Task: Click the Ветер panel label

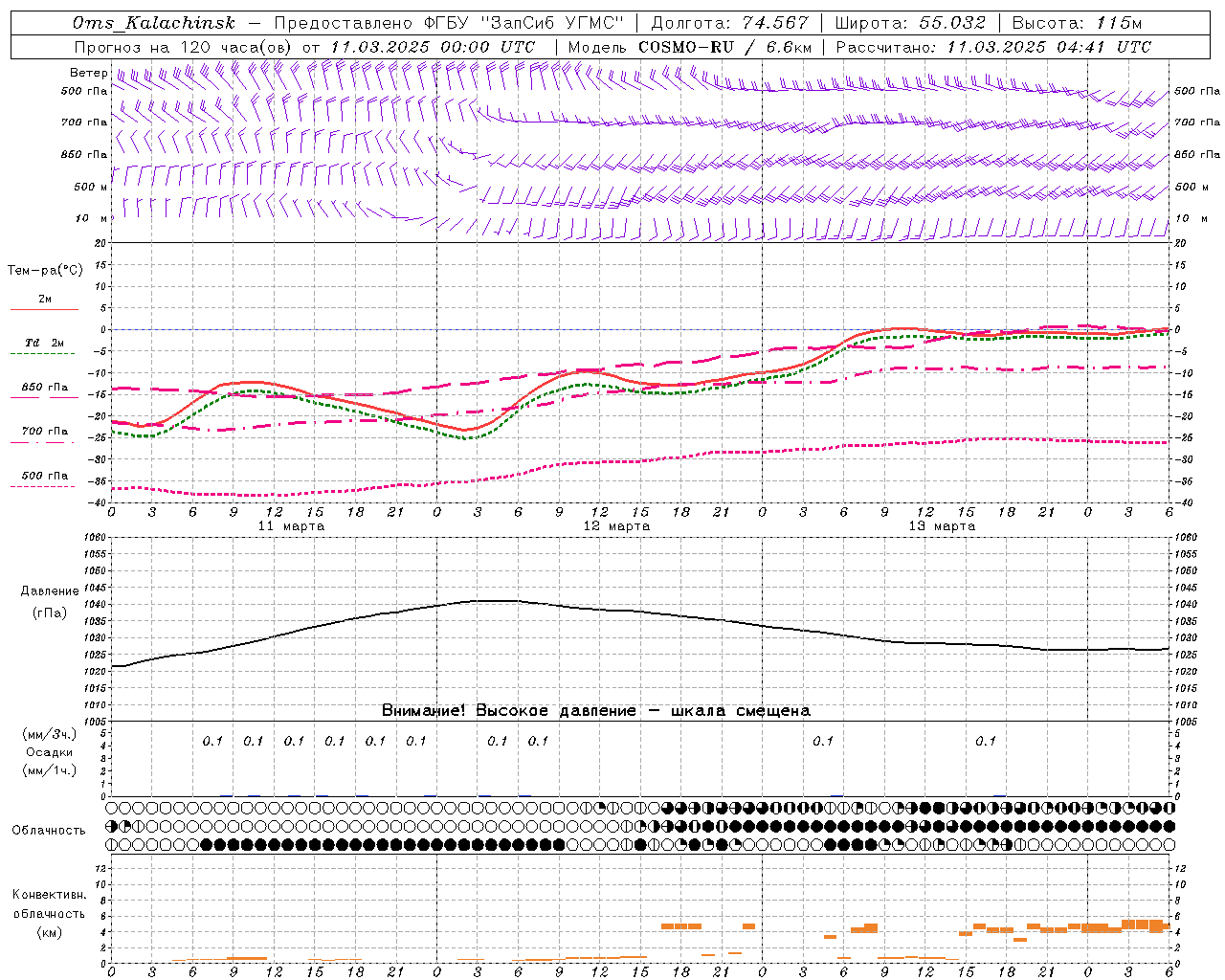Action: pyautogui.click(x=88, y=73)
